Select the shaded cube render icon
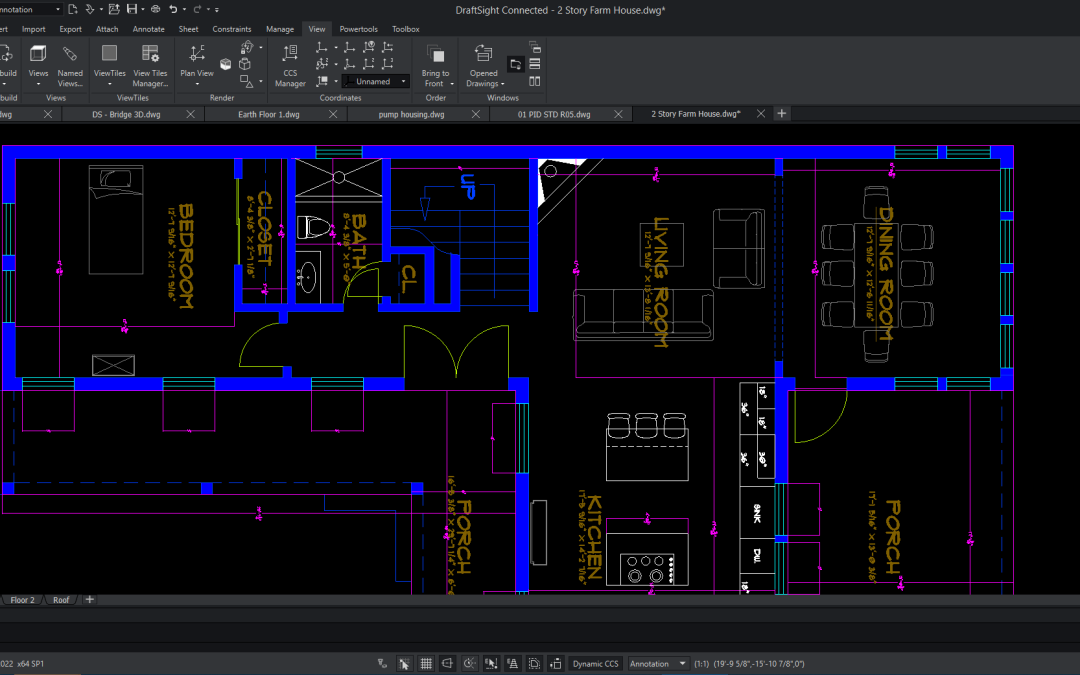 pyautogui.click(x=225, y=64)
